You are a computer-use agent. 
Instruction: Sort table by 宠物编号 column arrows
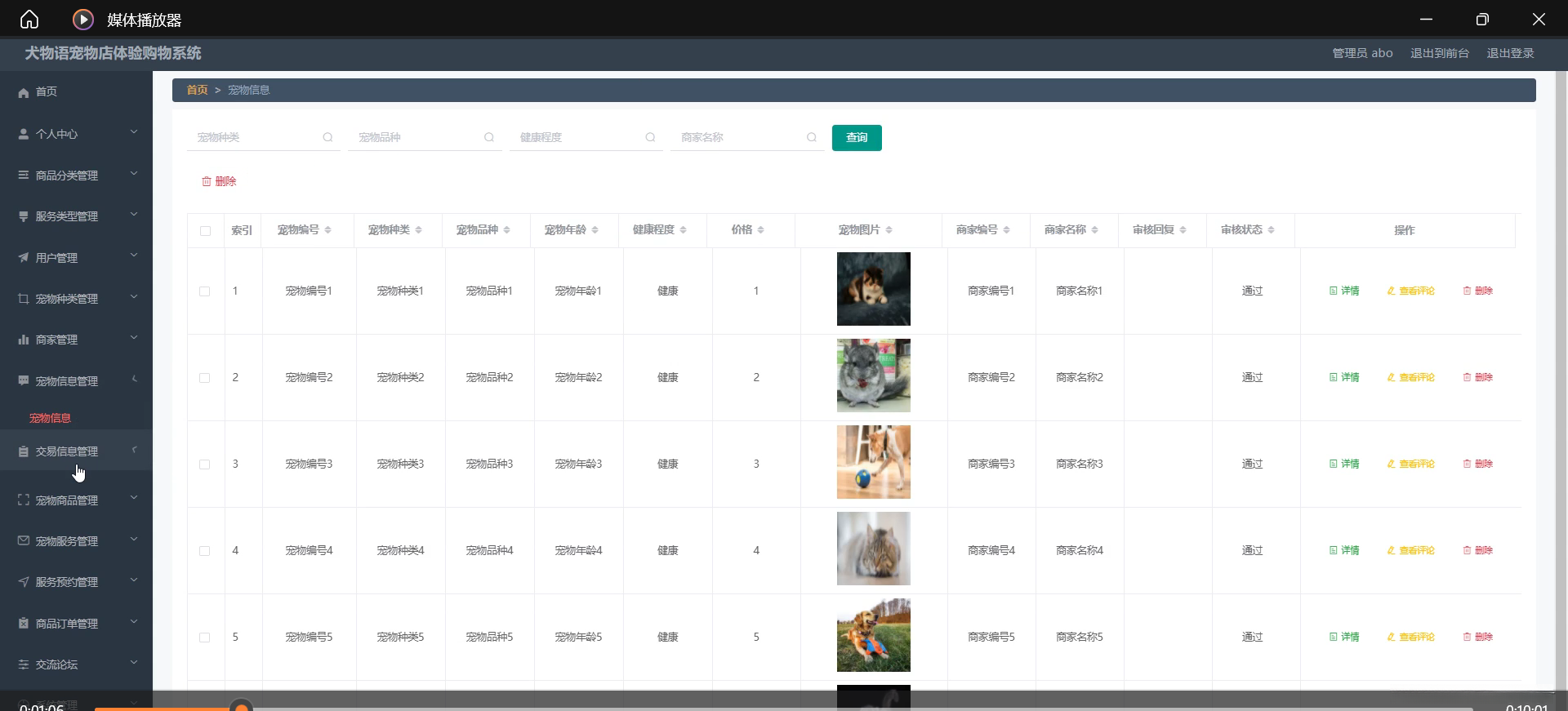coord(327,230)
